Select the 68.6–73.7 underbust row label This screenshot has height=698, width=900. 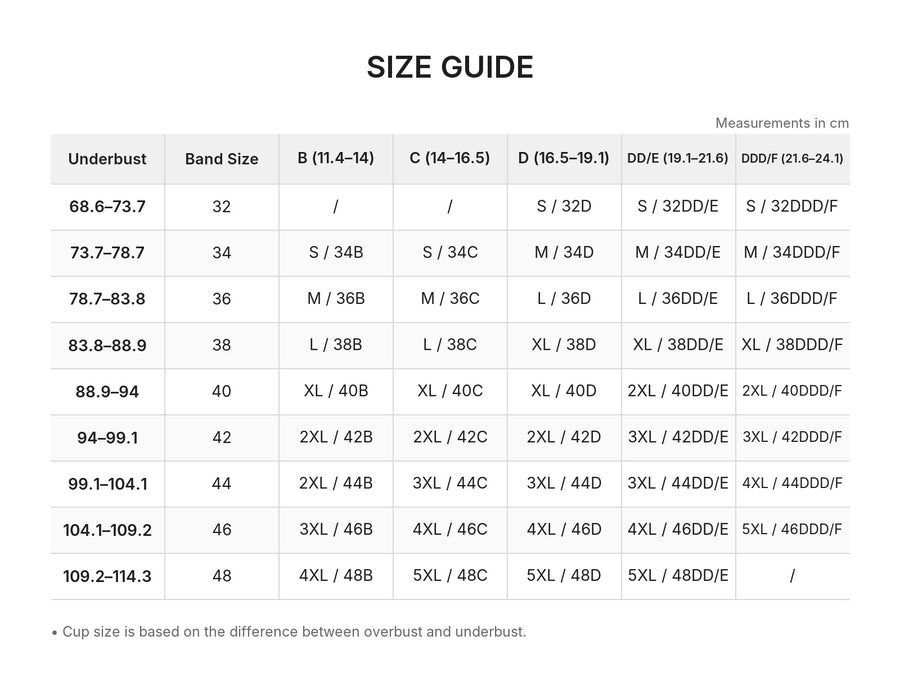pyautogui.click(x=107, y=207)
